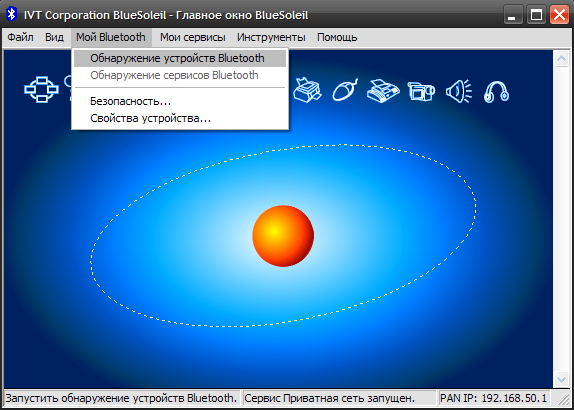Click the scrollbar up arrow
574x410 pixels.
point(561,59)
